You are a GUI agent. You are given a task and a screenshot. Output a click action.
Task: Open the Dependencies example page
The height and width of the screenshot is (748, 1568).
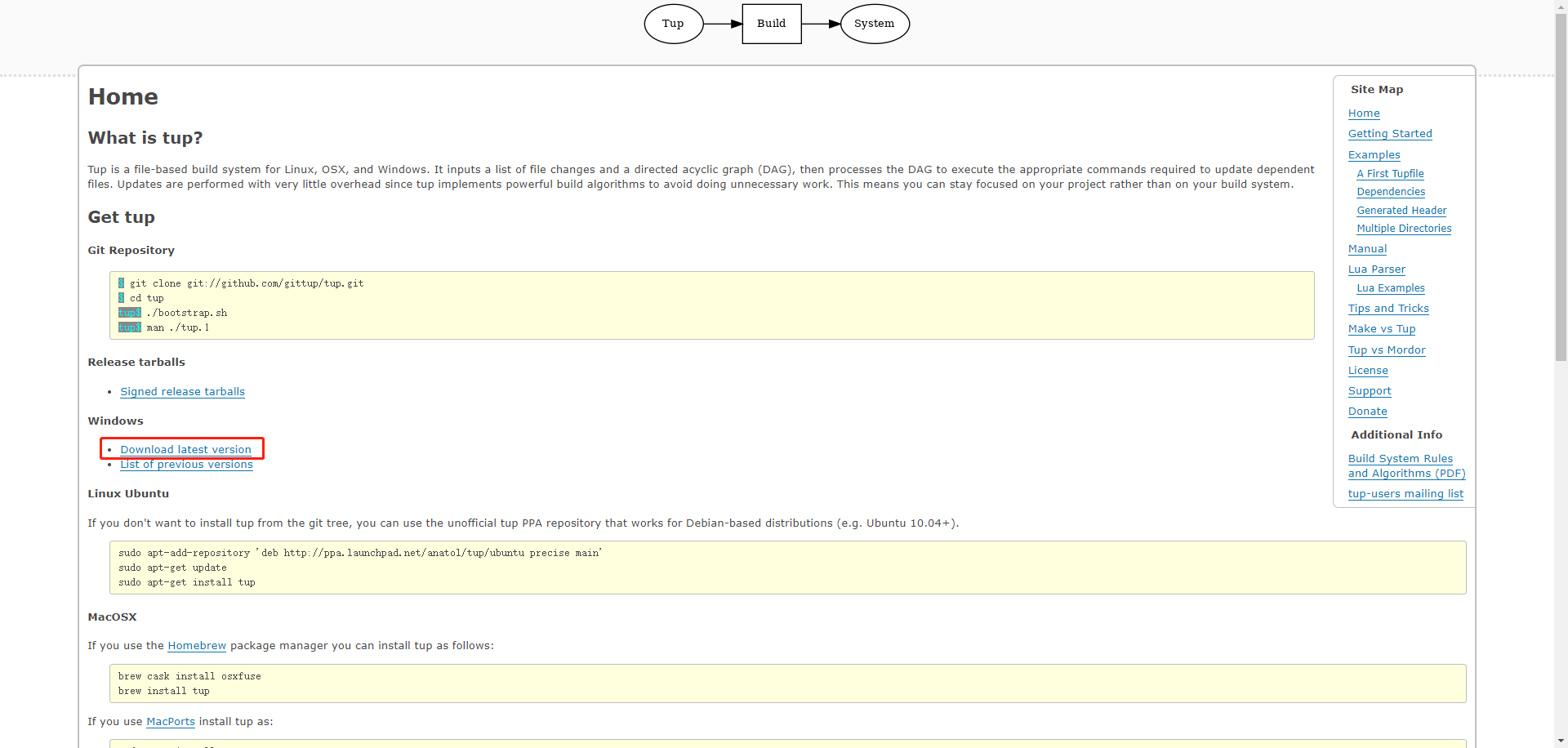tap(1391, 192)
